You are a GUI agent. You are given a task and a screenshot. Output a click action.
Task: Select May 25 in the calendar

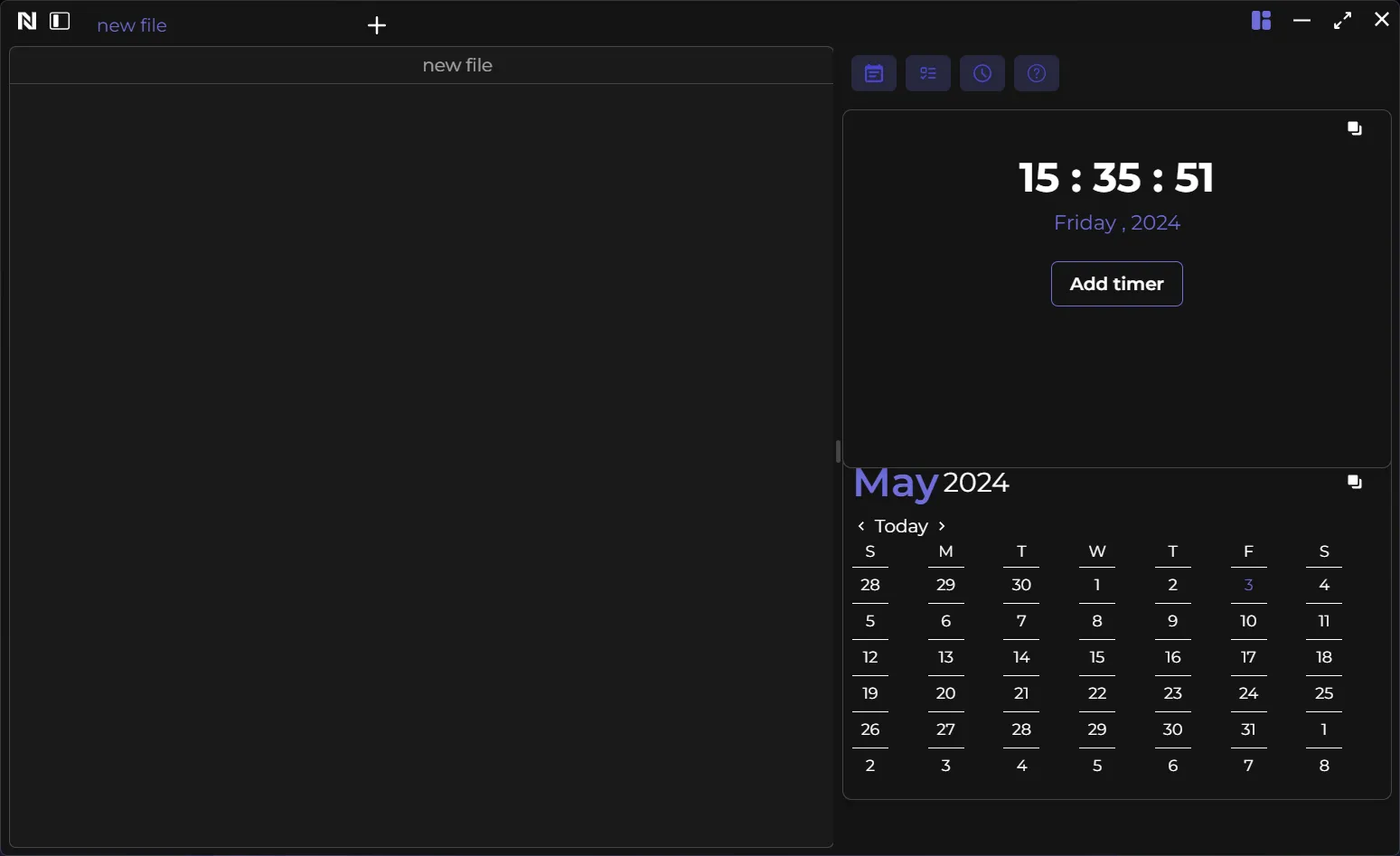[x=1324, y=693]
